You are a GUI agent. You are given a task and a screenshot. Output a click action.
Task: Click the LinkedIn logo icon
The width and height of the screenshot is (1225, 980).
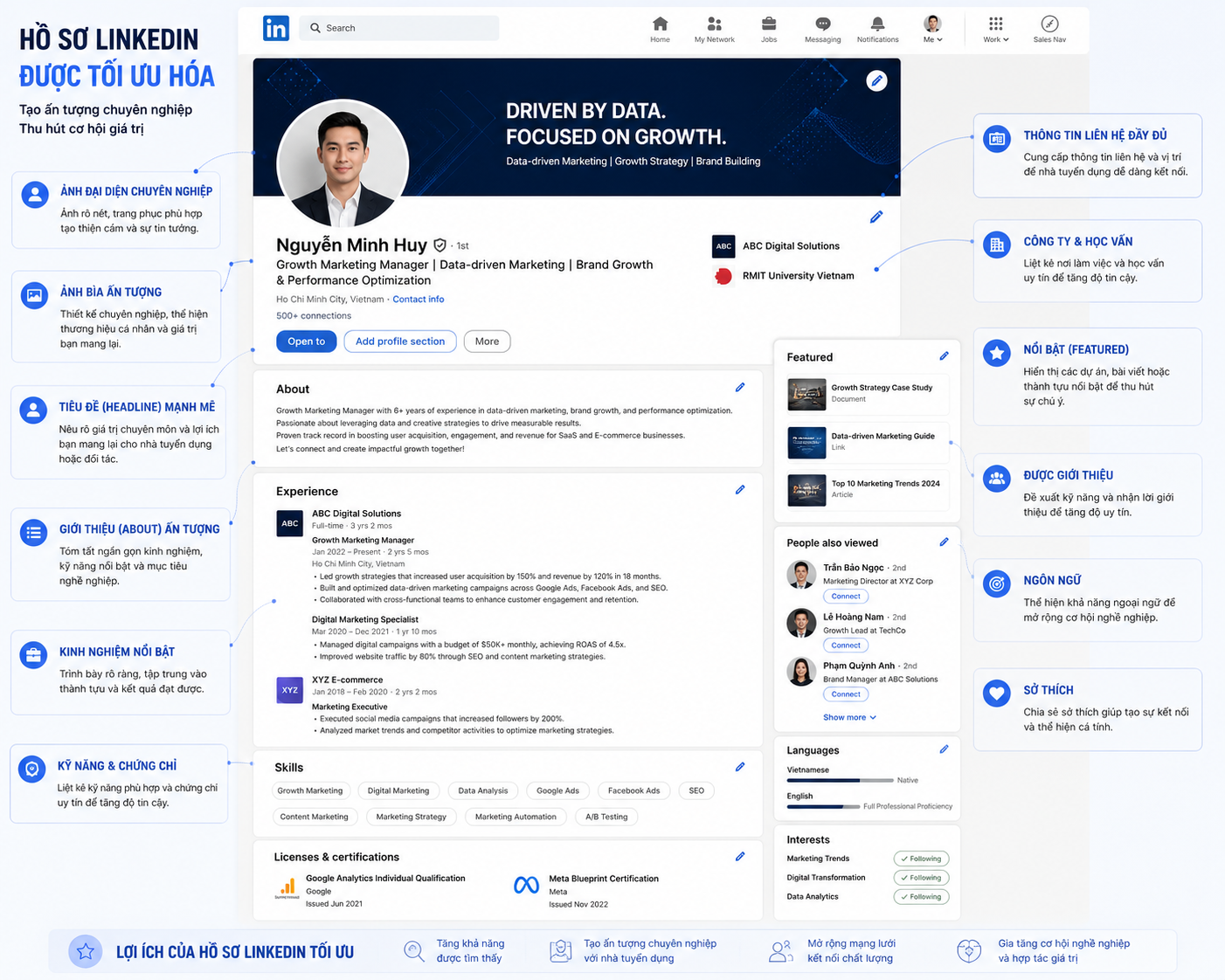pos(276,28)
